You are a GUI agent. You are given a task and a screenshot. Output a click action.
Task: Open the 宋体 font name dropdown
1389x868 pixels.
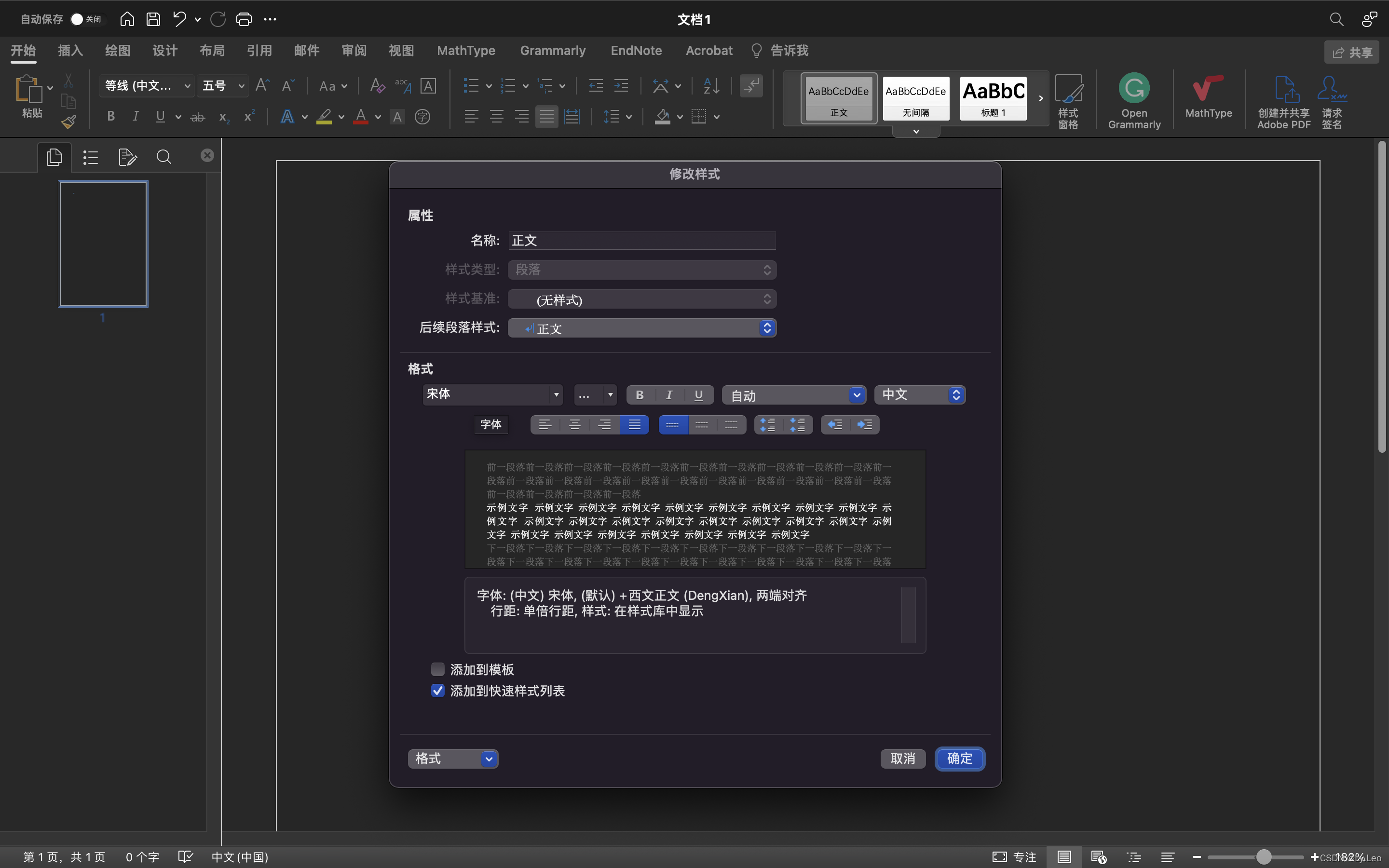click(556, 395)
